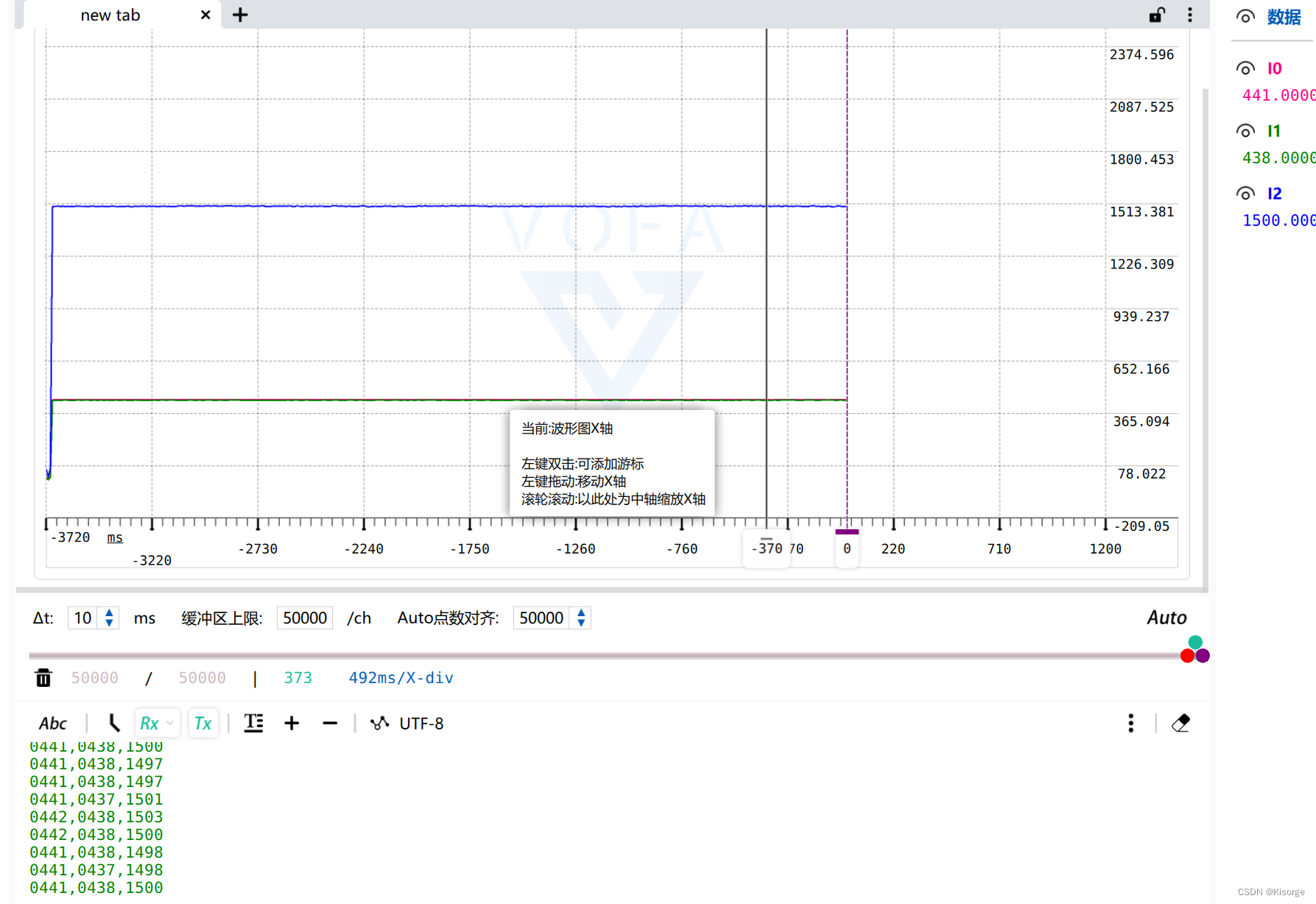
Task: Clear console with eraser icon
Action: 1180,724
